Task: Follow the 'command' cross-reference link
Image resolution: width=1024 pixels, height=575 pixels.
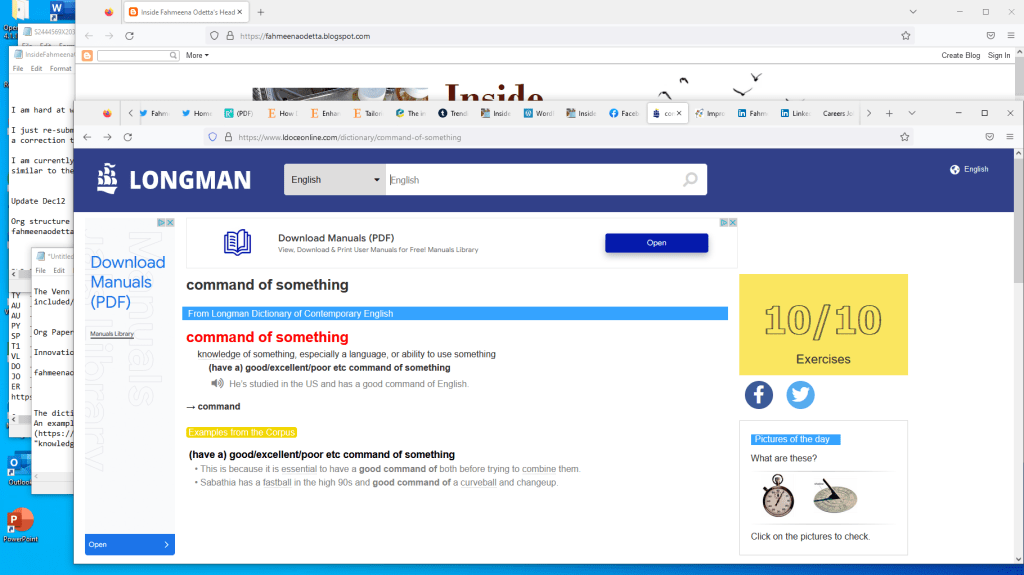Action: 219,406
